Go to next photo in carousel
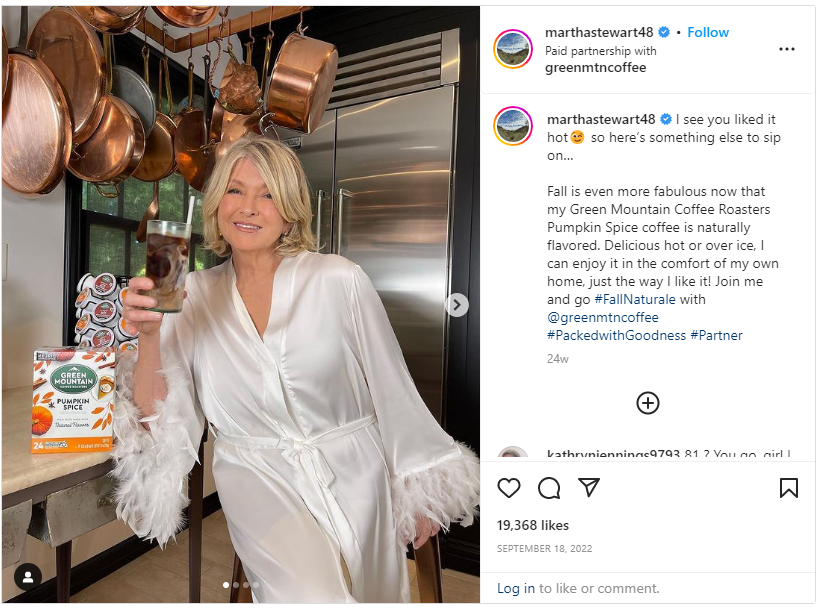The image size is (829, 610). [457, 305]
